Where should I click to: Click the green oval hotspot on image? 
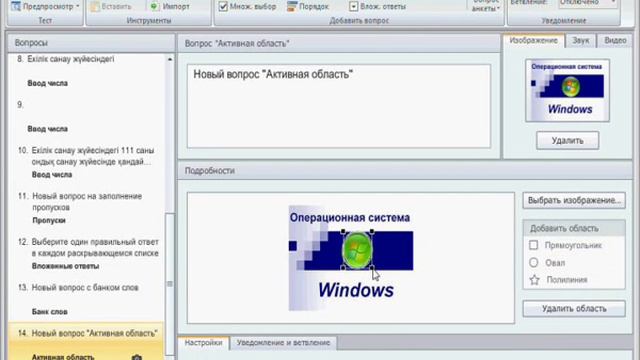(357, 250)
